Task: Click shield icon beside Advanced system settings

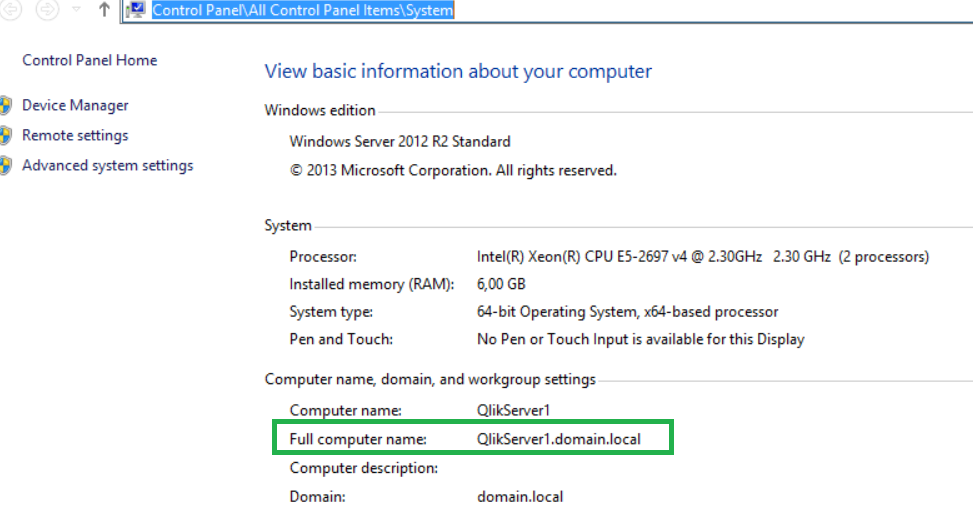Action: (x=6, y=166)
